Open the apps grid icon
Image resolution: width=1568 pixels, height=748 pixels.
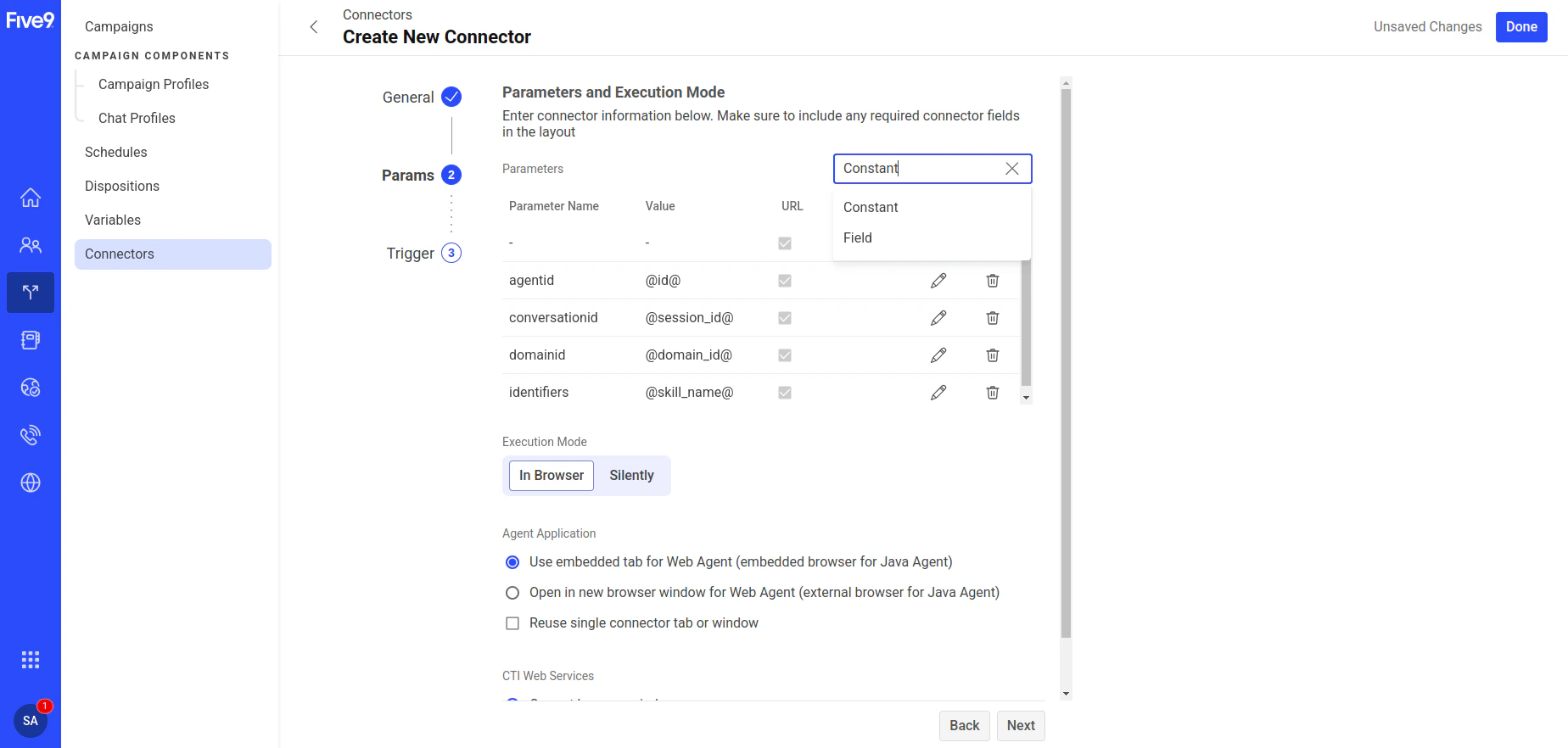[x=31, y=660]
